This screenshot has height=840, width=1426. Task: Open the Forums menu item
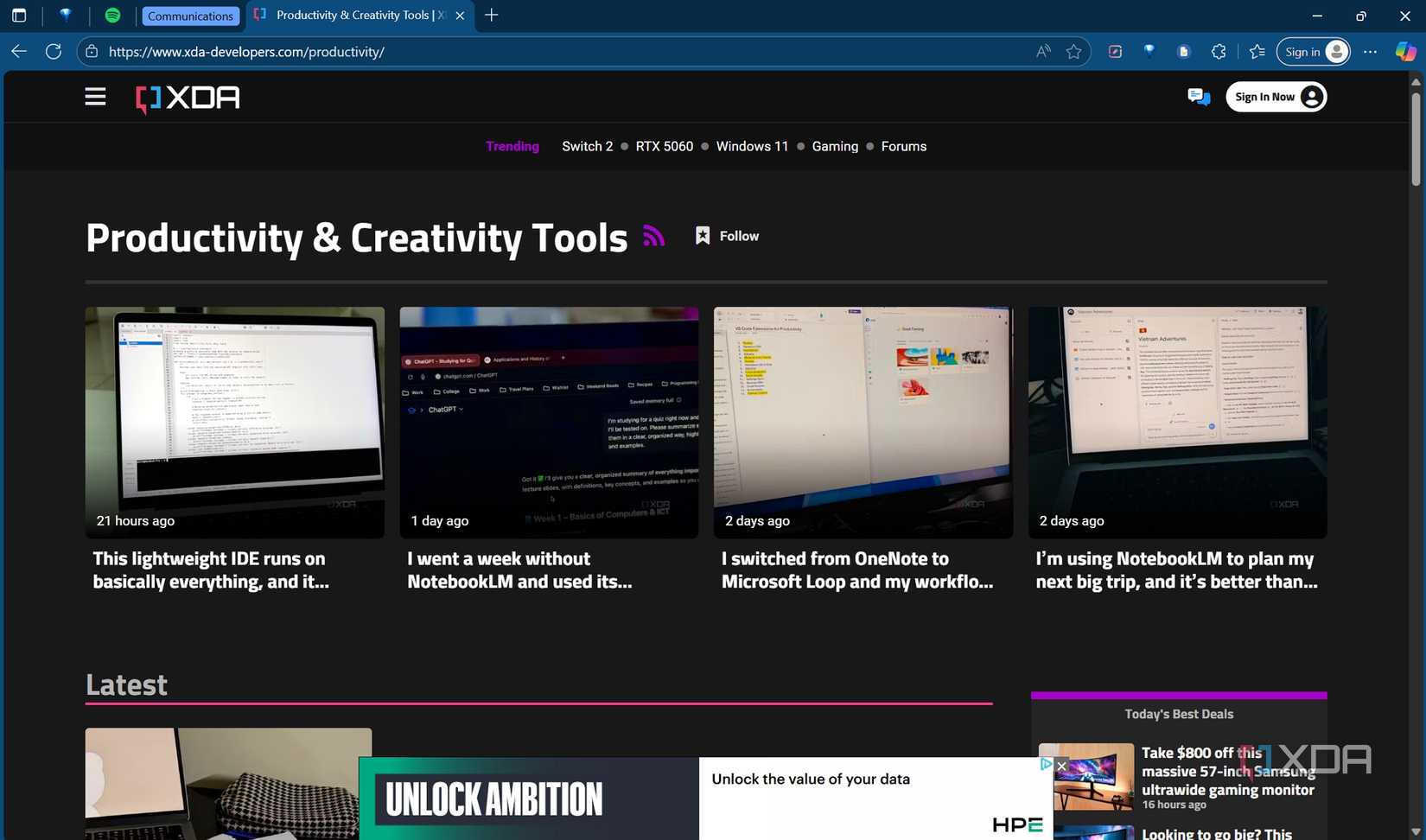(x=903, y=146)
